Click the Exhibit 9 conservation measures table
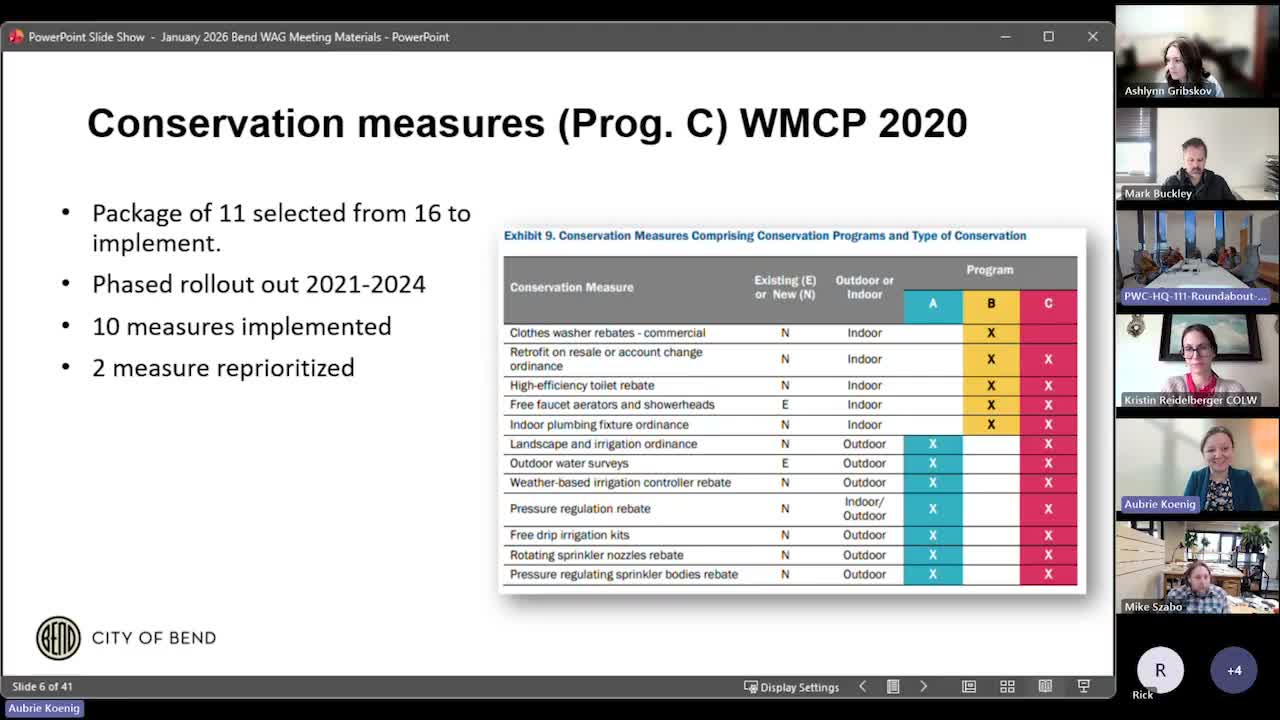The height and width of the screenshot is (720, 1280). click(x=790, y=410)
